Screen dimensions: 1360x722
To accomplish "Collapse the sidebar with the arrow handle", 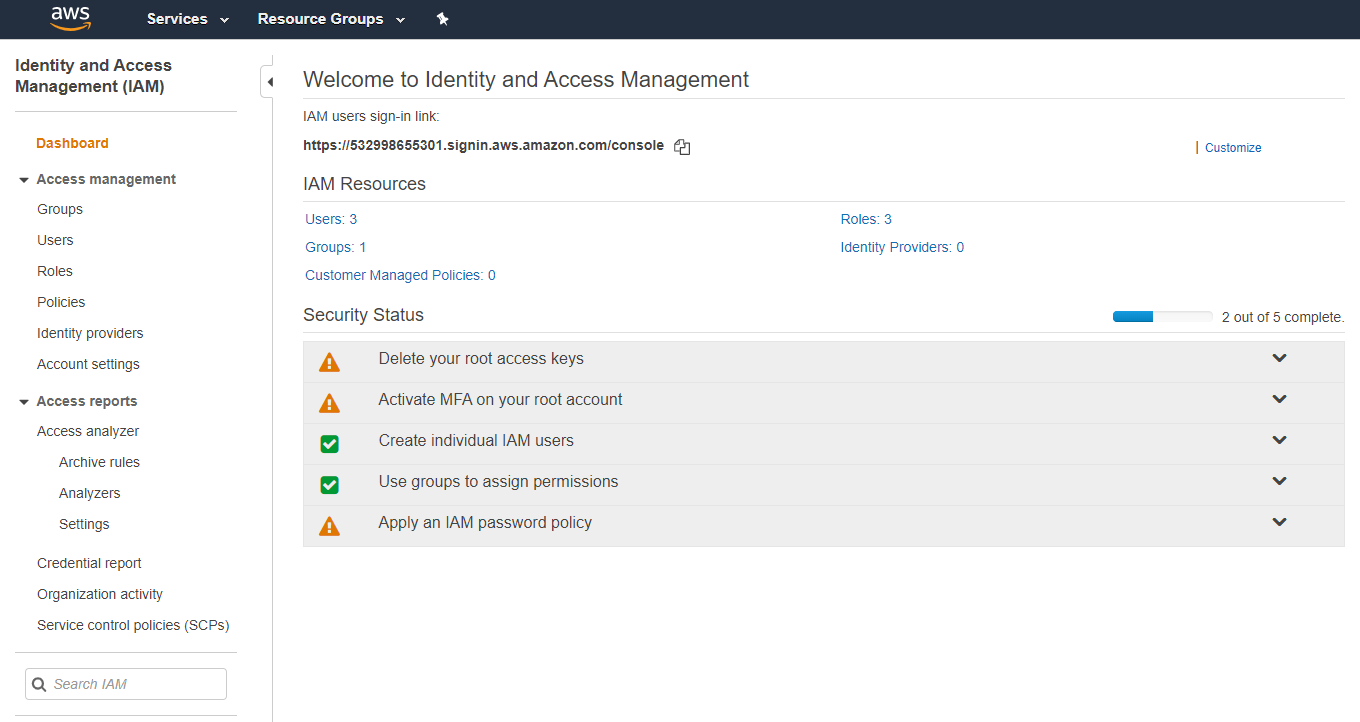I will click(268, 82).
